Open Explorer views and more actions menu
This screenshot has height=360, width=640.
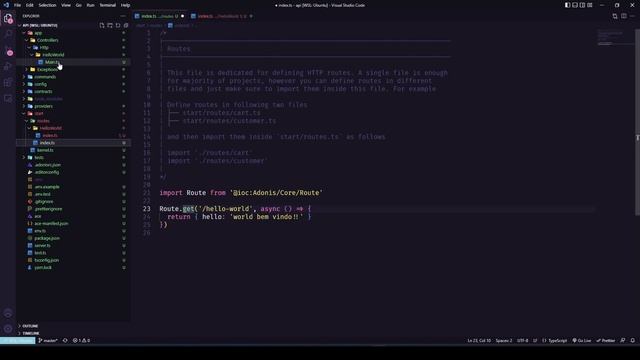click(123, 16)
